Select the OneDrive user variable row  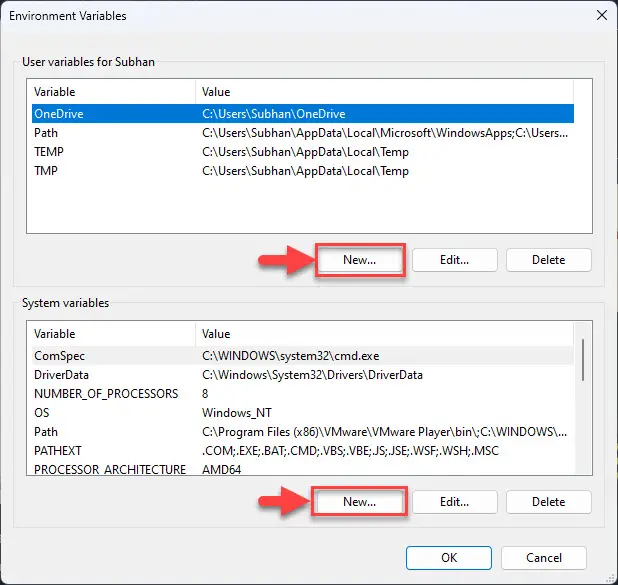click(303, 114)
